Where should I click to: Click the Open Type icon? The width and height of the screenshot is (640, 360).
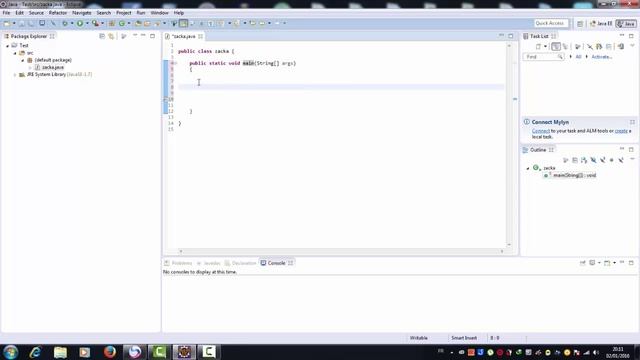(x=138, y=24)
